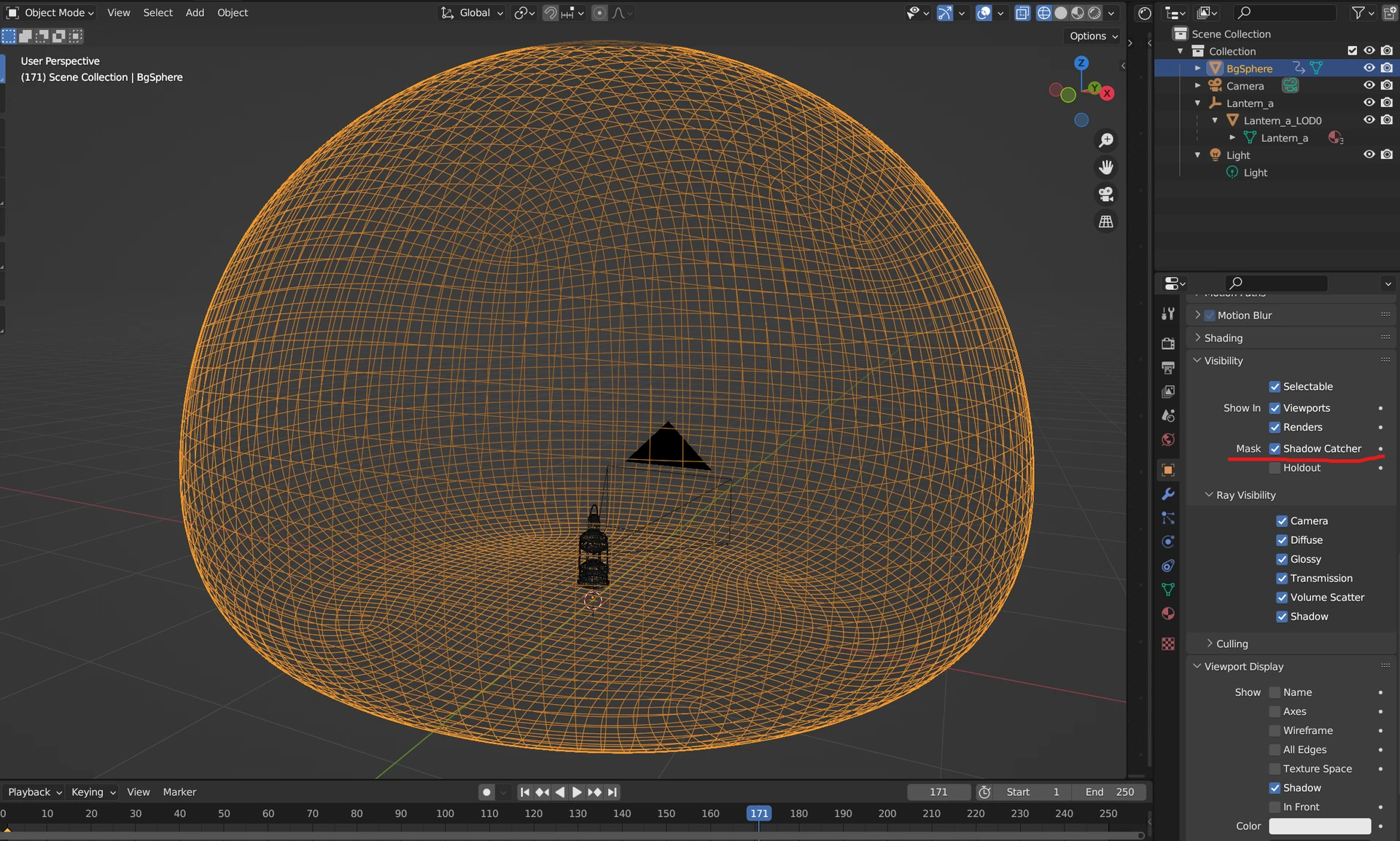Click the play animation button
This screenshot has width=1400, height=841.
pos(577,792)
